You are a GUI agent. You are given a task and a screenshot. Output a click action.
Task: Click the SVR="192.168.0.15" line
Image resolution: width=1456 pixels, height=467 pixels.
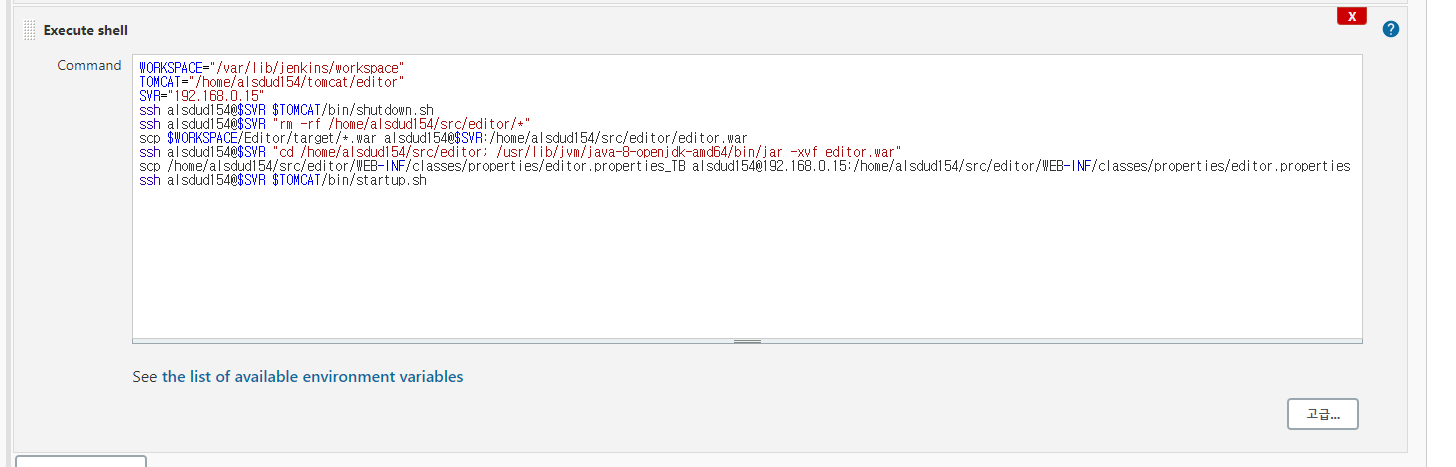coord(202,95)
